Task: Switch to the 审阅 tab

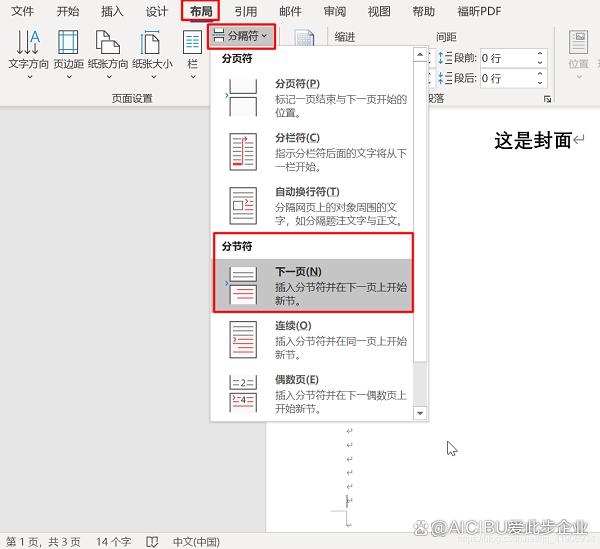Action: pyautogui.click(x=334, y=11)
